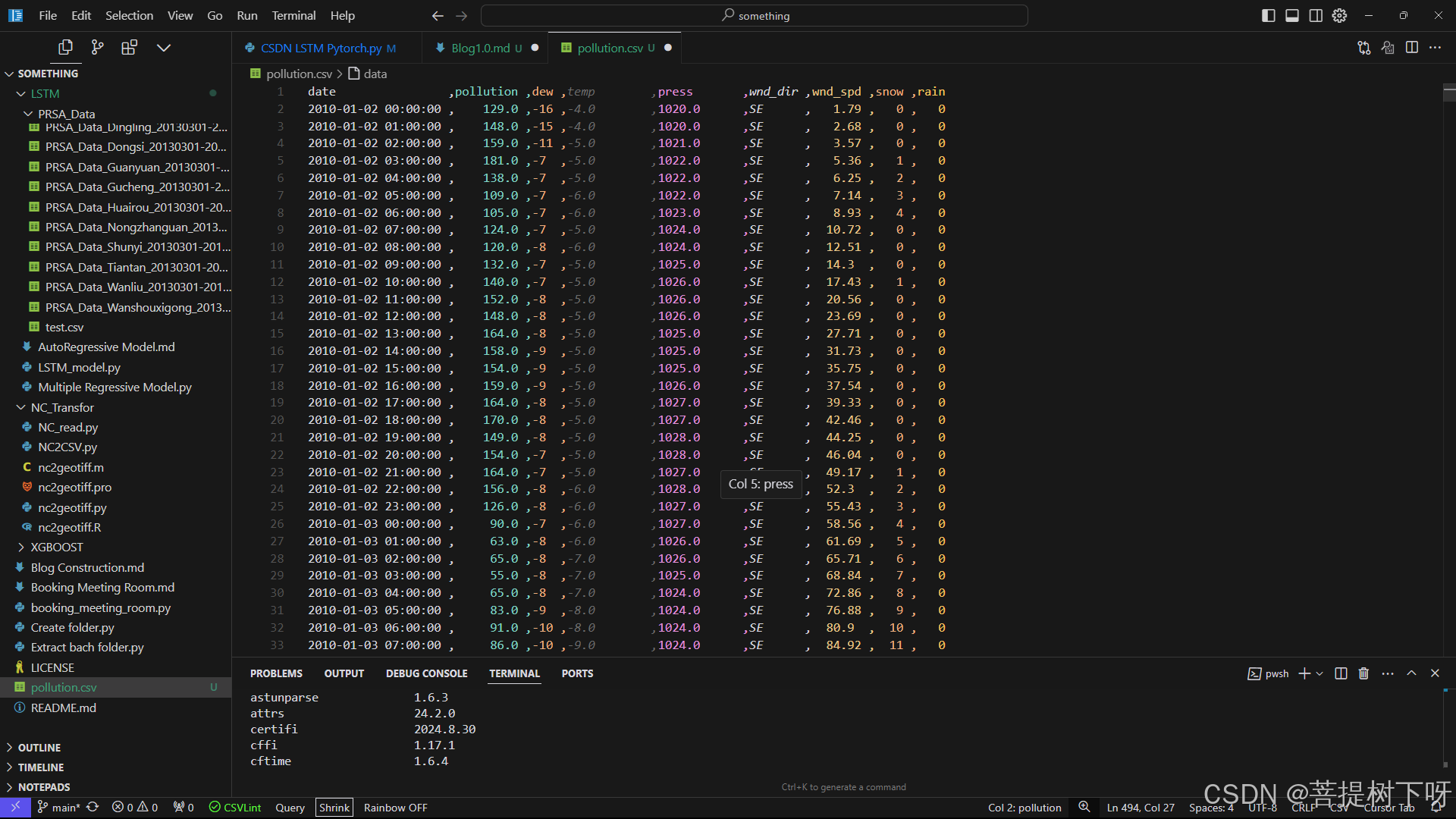Open the Extensions view icon
1456x819 pixels.
[x=129, y=47]
